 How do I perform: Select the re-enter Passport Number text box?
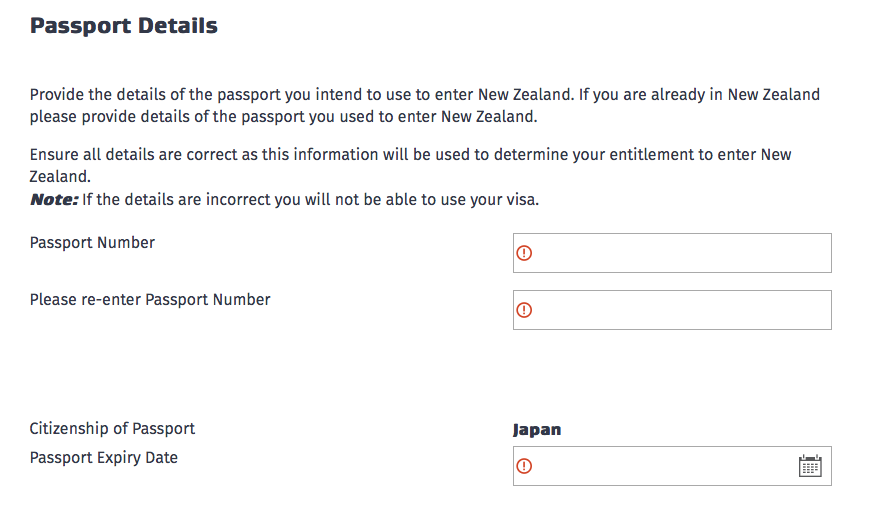[672, 310]
